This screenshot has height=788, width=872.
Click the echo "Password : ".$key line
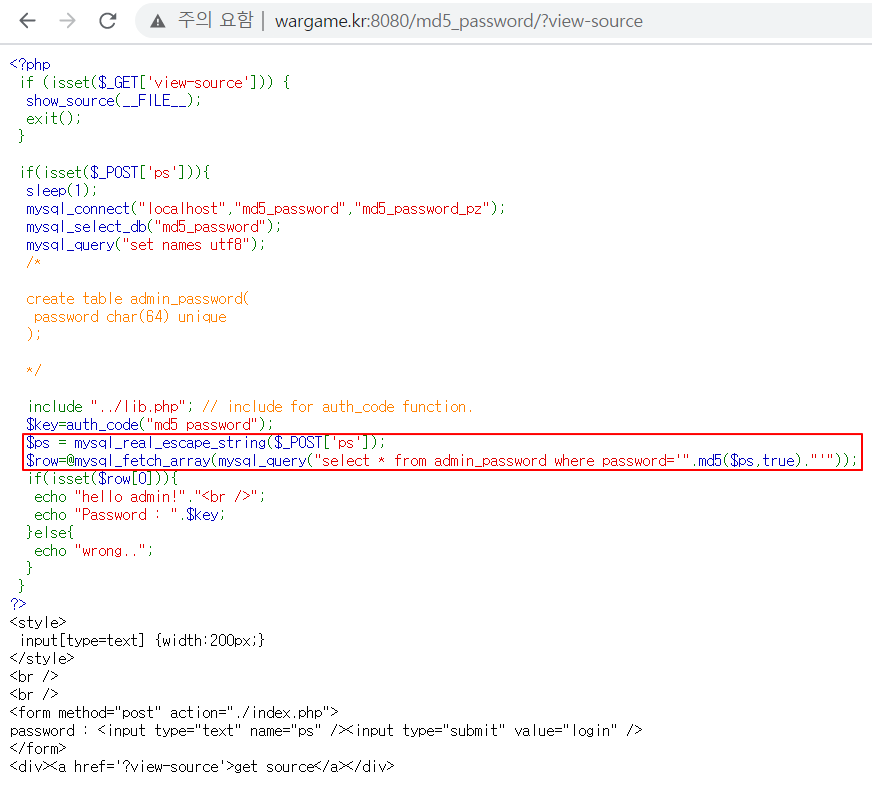[x=130, y=515]
